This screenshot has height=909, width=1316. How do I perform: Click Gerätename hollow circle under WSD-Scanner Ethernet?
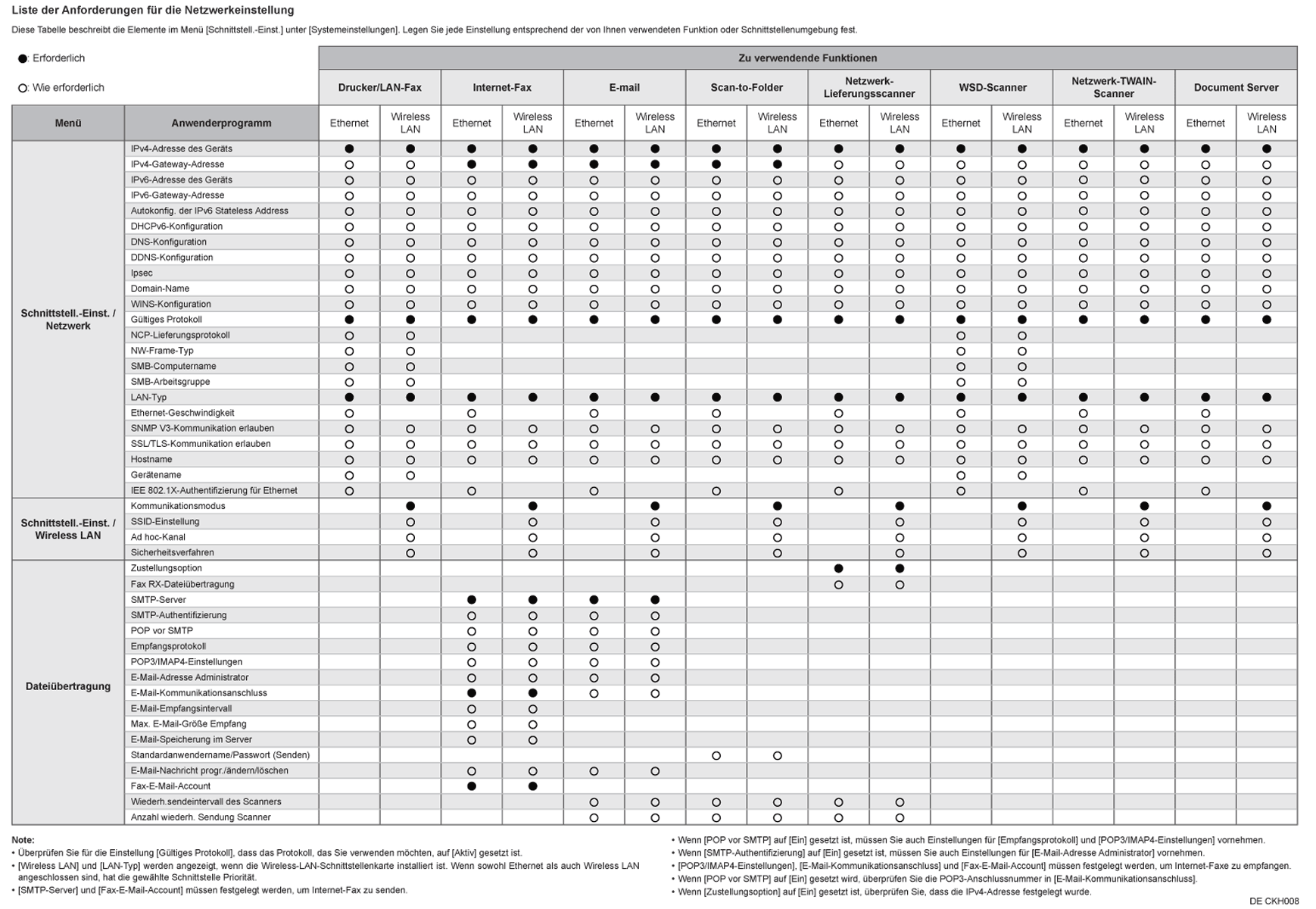pyautogui.click(x=961, y=476)
